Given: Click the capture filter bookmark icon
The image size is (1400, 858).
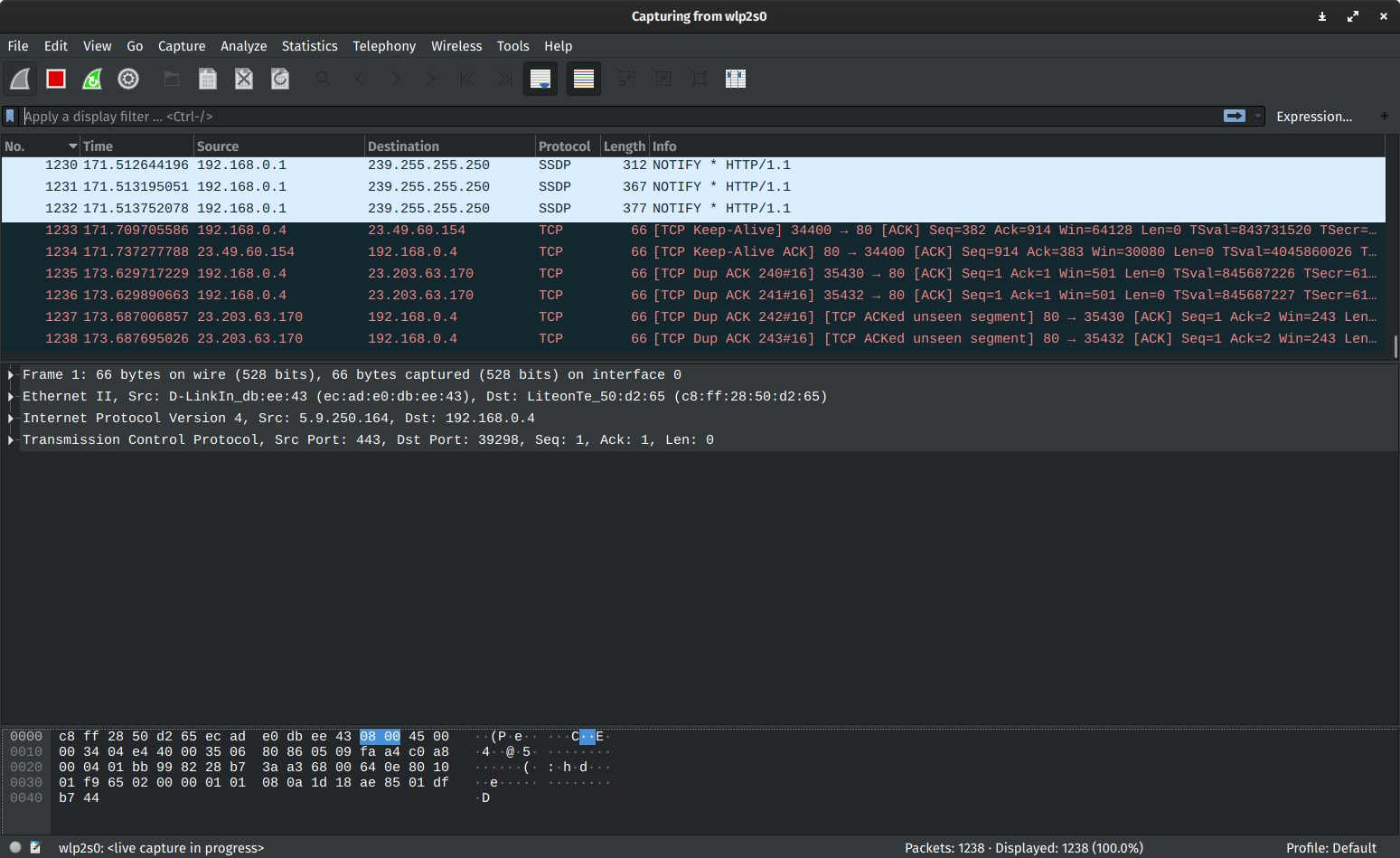Looking at the screenshot, I should tap(12, 116).
